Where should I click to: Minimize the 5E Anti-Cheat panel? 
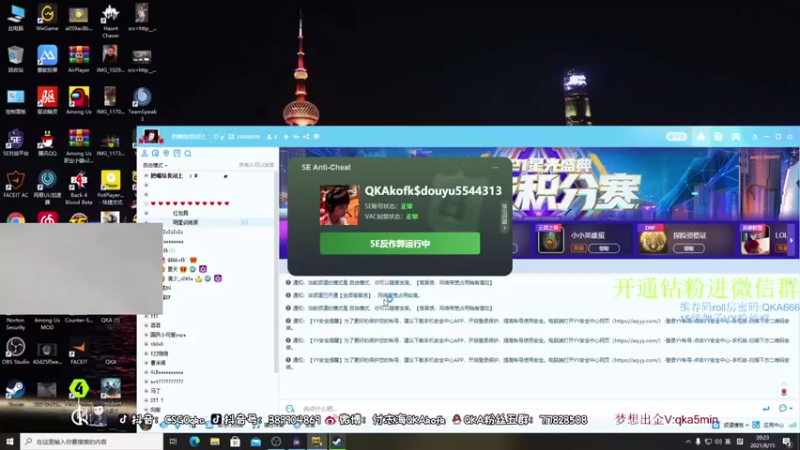tap(495, 167)
